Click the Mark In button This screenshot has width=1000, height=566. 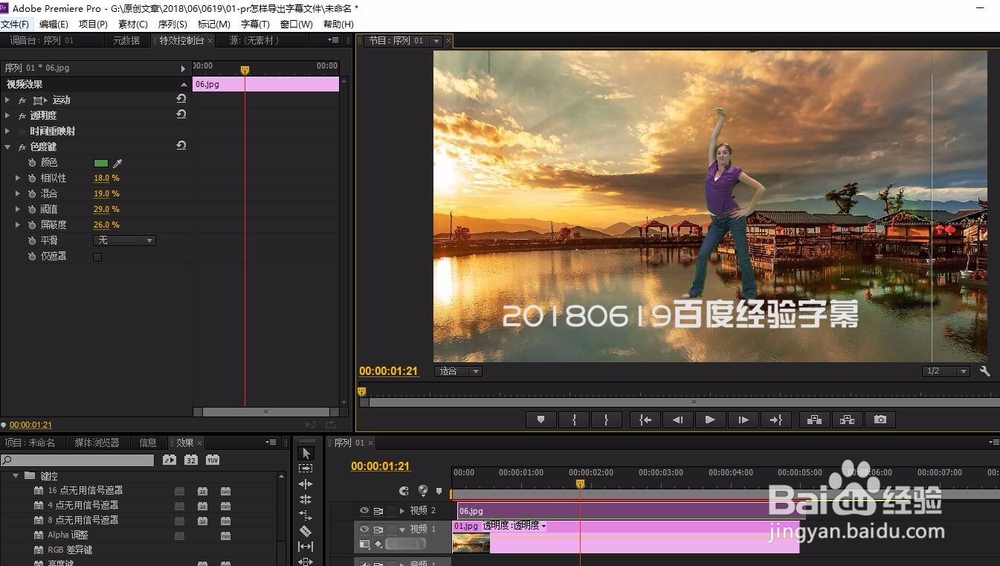coord(574,420)
